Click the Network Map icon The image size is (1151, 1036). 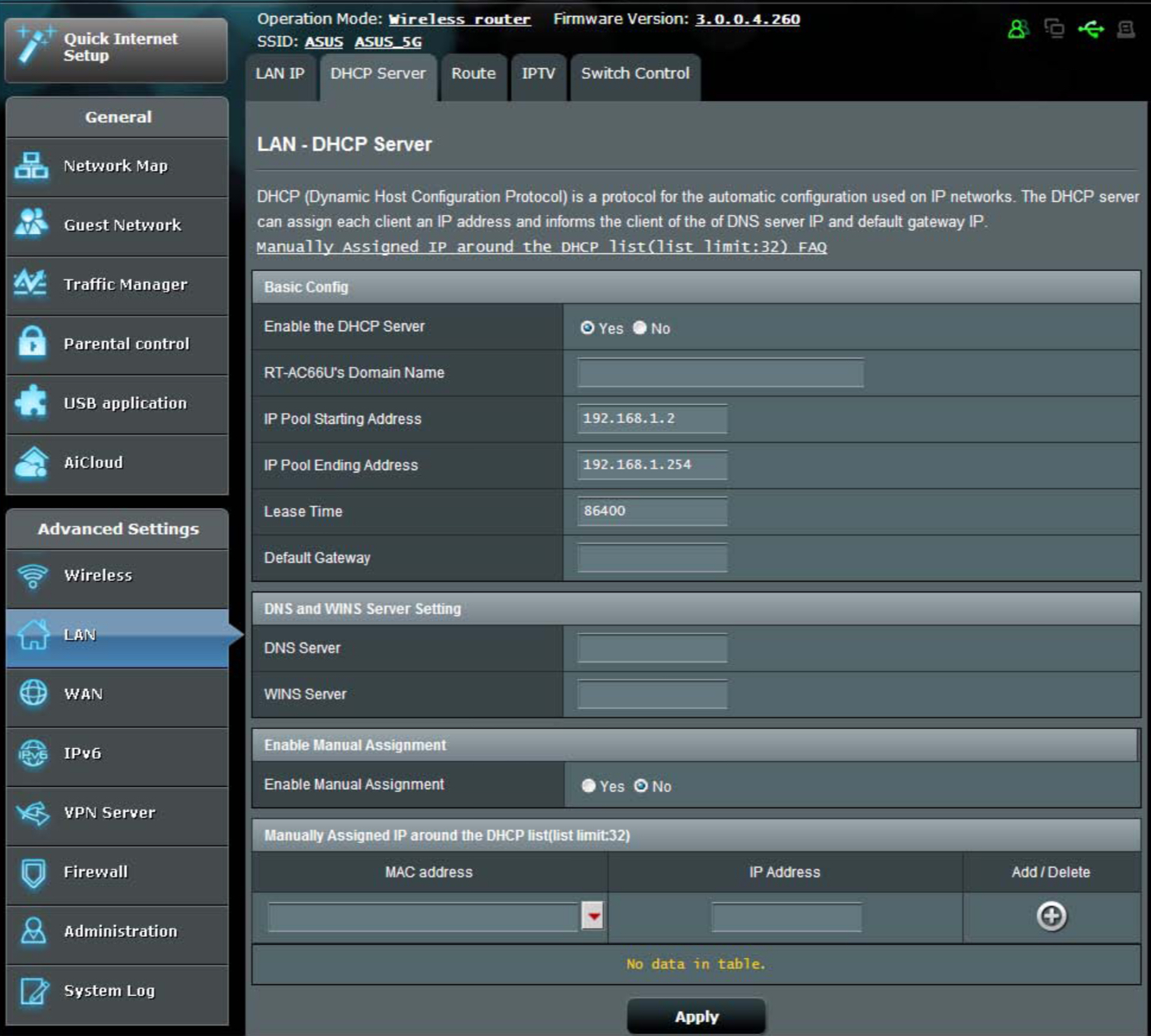[31, 166]
